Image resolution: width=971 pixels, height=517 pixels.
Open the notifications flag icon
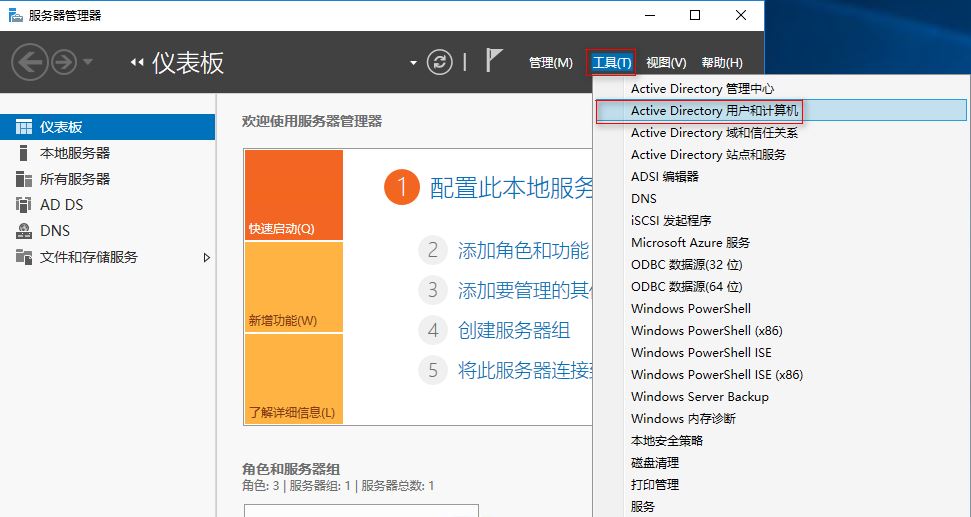coord(494,61)
